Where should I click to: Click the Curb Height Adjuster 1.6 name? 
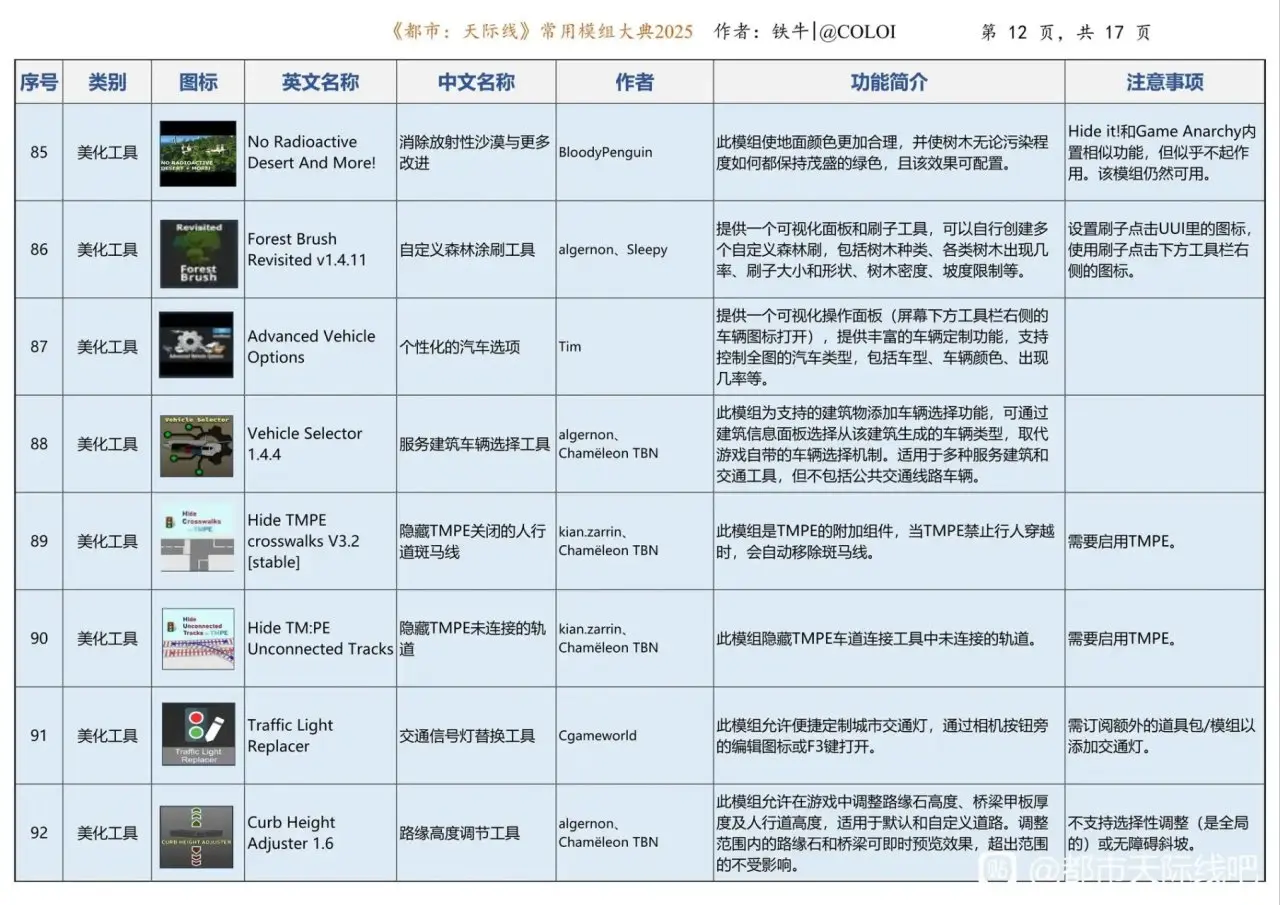point(291,833)
